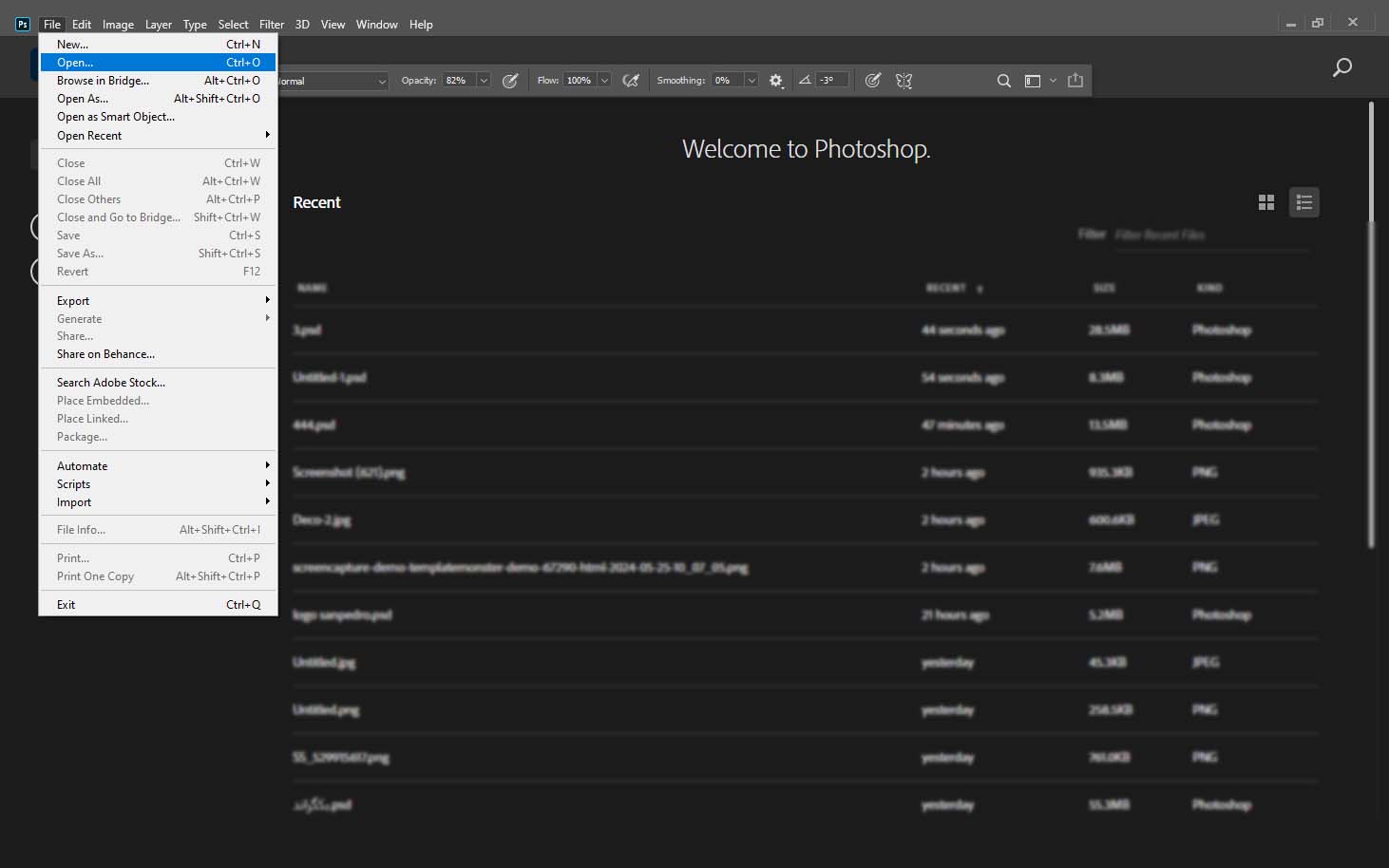This screenshot has width=1389, height=868.
Task: Choose Browse in Bridge...
Action: tap(158, 81)
